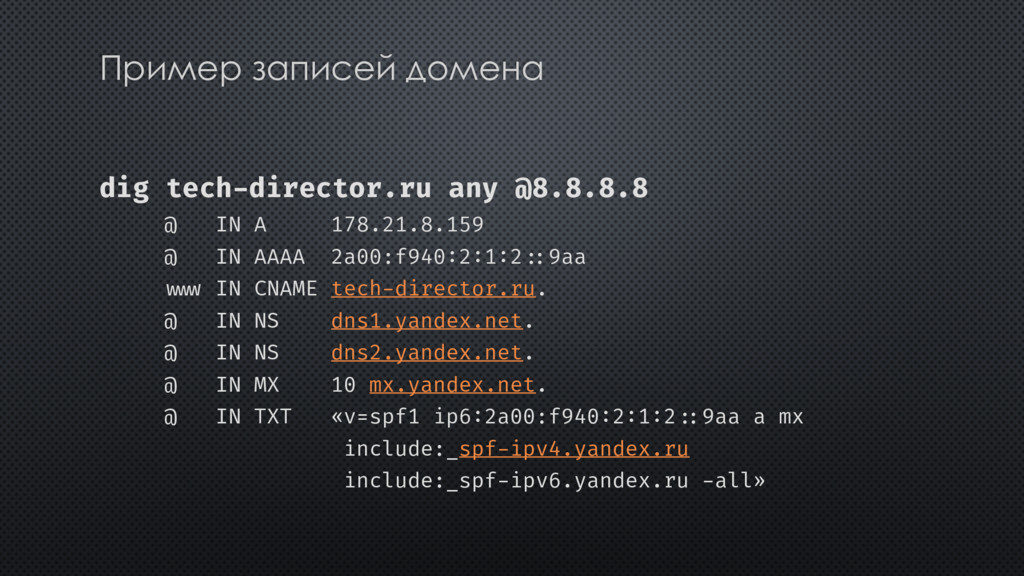
Task: Click the 'IN A' record type
Action: pyautogui.click(x=242, y=225)
